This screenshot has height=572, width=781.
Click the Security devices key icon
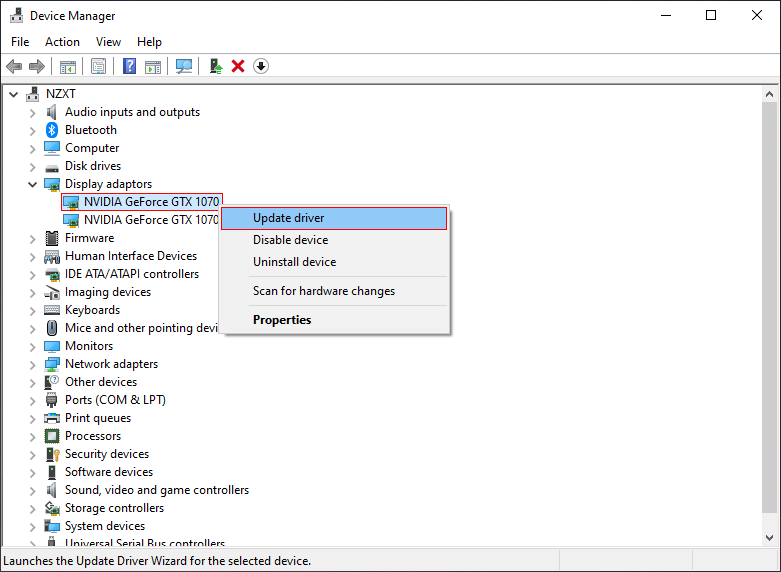click(52, 454)
